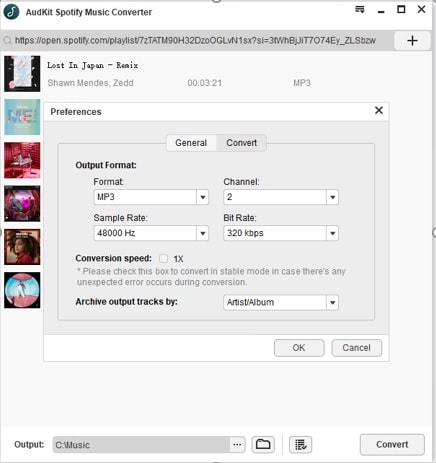This screenshot has height=463, width=436.
Task: Open the menu icon in title bar
Action: click(x=360, y=10)
